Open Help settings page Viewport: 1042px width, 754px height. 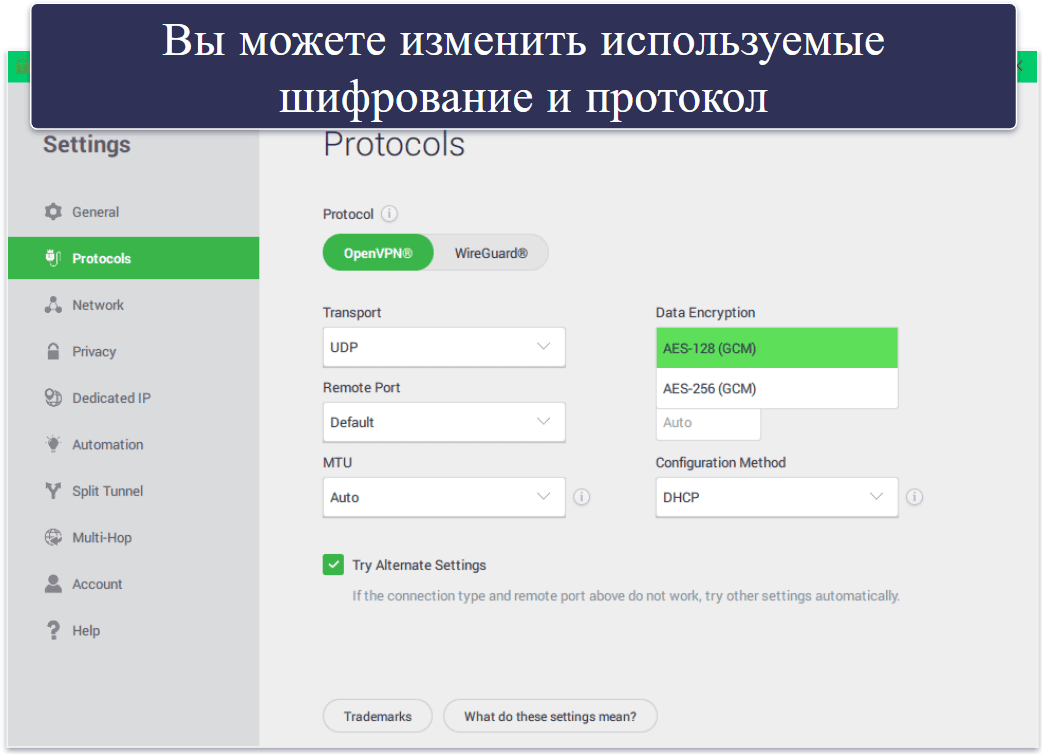click(x=134, y=630)
